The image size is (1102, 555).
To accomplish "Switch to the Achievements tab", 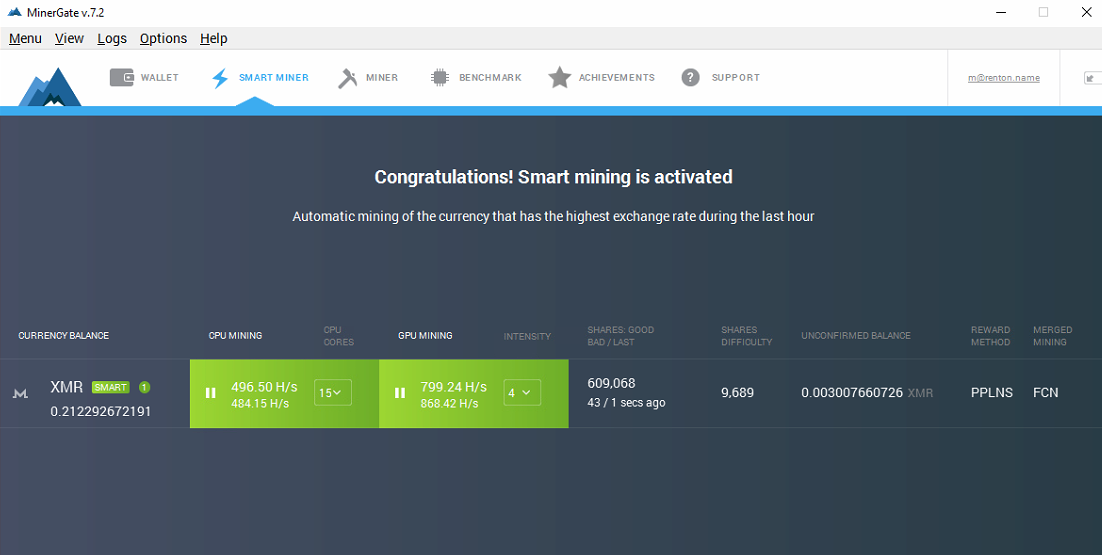I will pyautogui.click(x=602, y=77).
